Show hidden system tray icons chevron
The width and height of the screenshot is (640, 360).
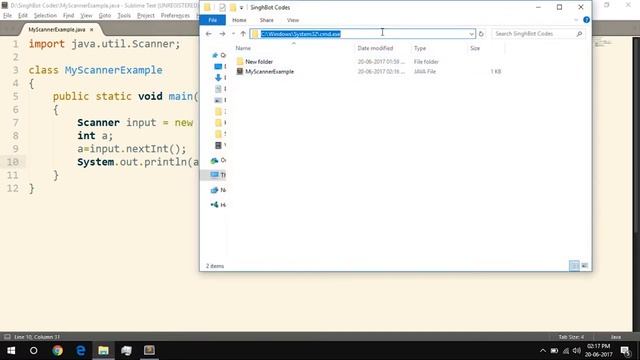[542, 351]
